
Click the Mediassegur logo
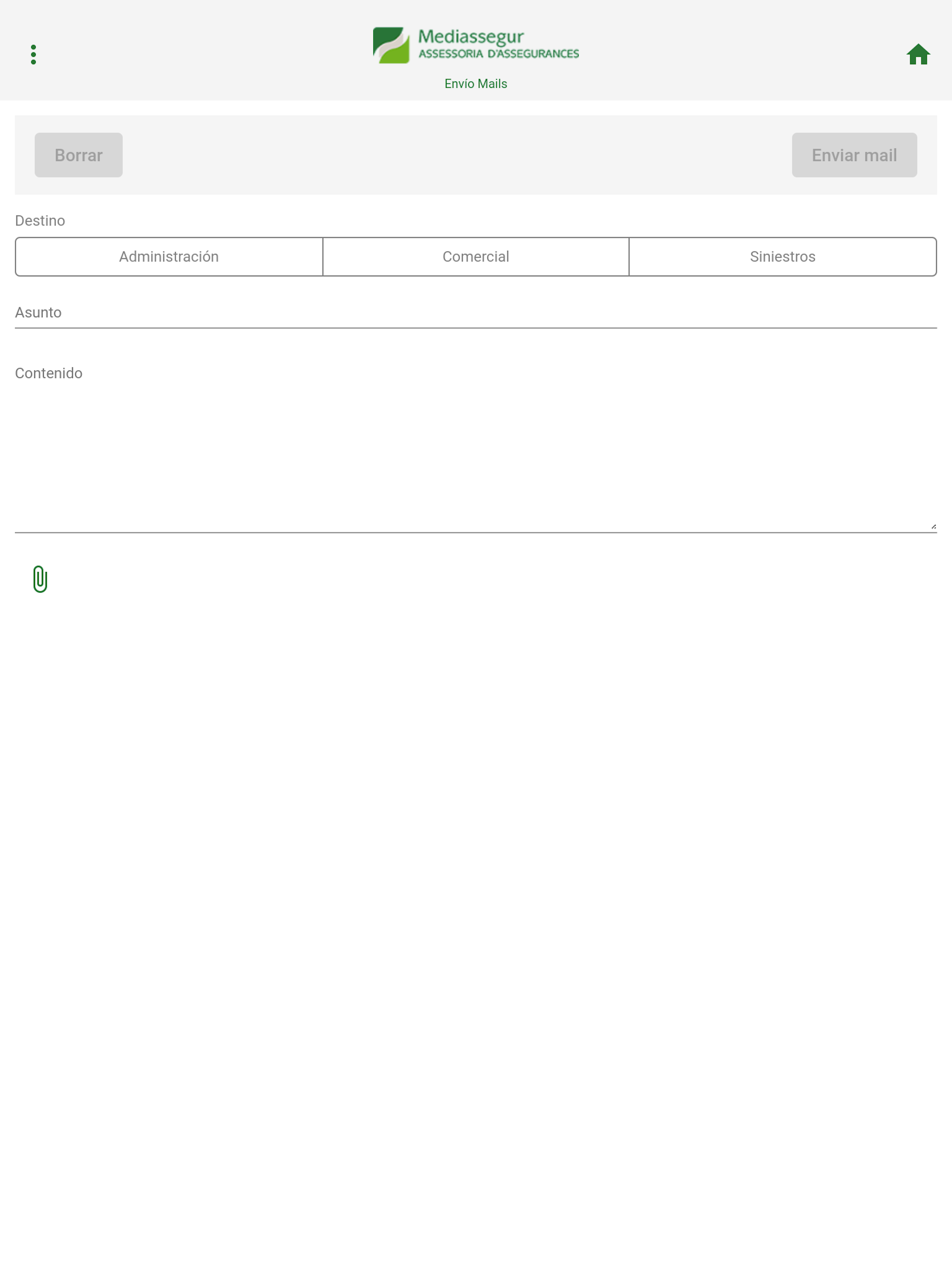click(476, 45)
